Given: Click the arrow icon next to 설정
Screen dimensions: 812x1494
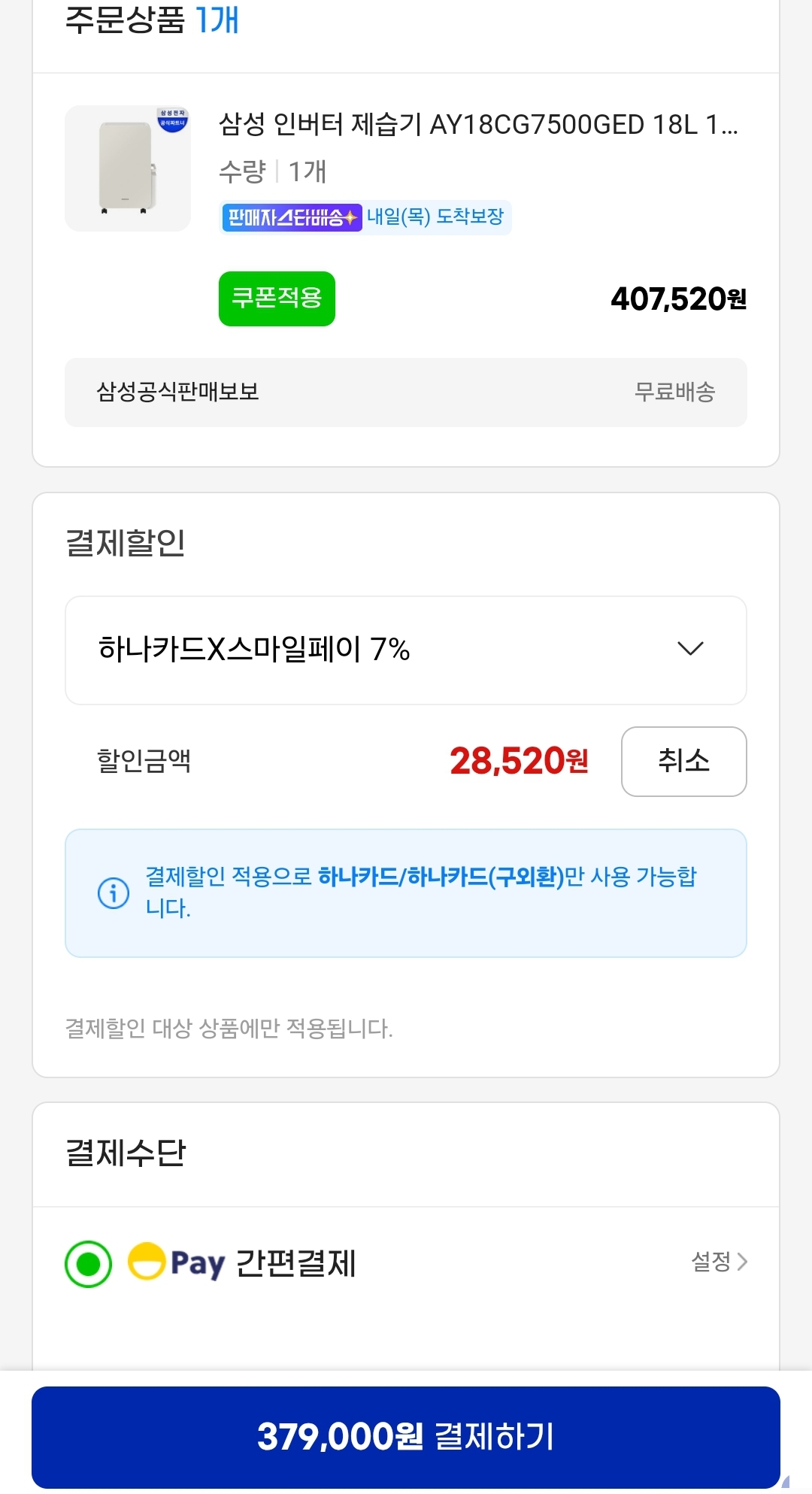Looking at the screenshot, I should (742, 1261).
